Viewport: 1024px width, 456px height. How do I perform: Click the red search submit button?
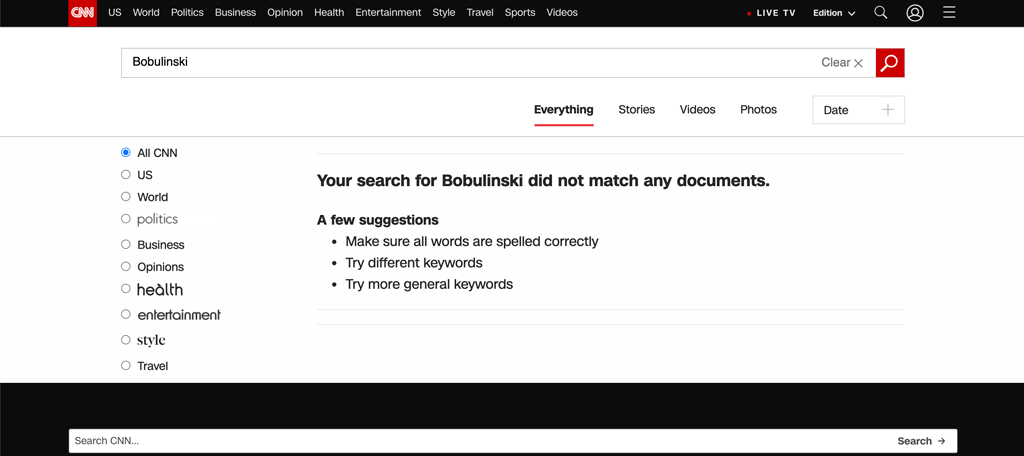[x=889, y=63]
